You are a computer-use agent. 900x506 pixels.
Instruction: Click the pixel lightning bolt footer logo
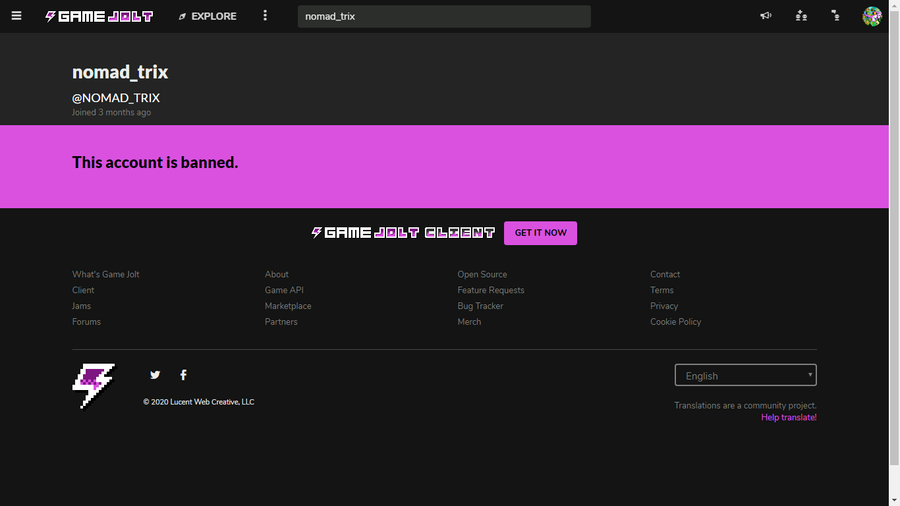coord(94,386)
